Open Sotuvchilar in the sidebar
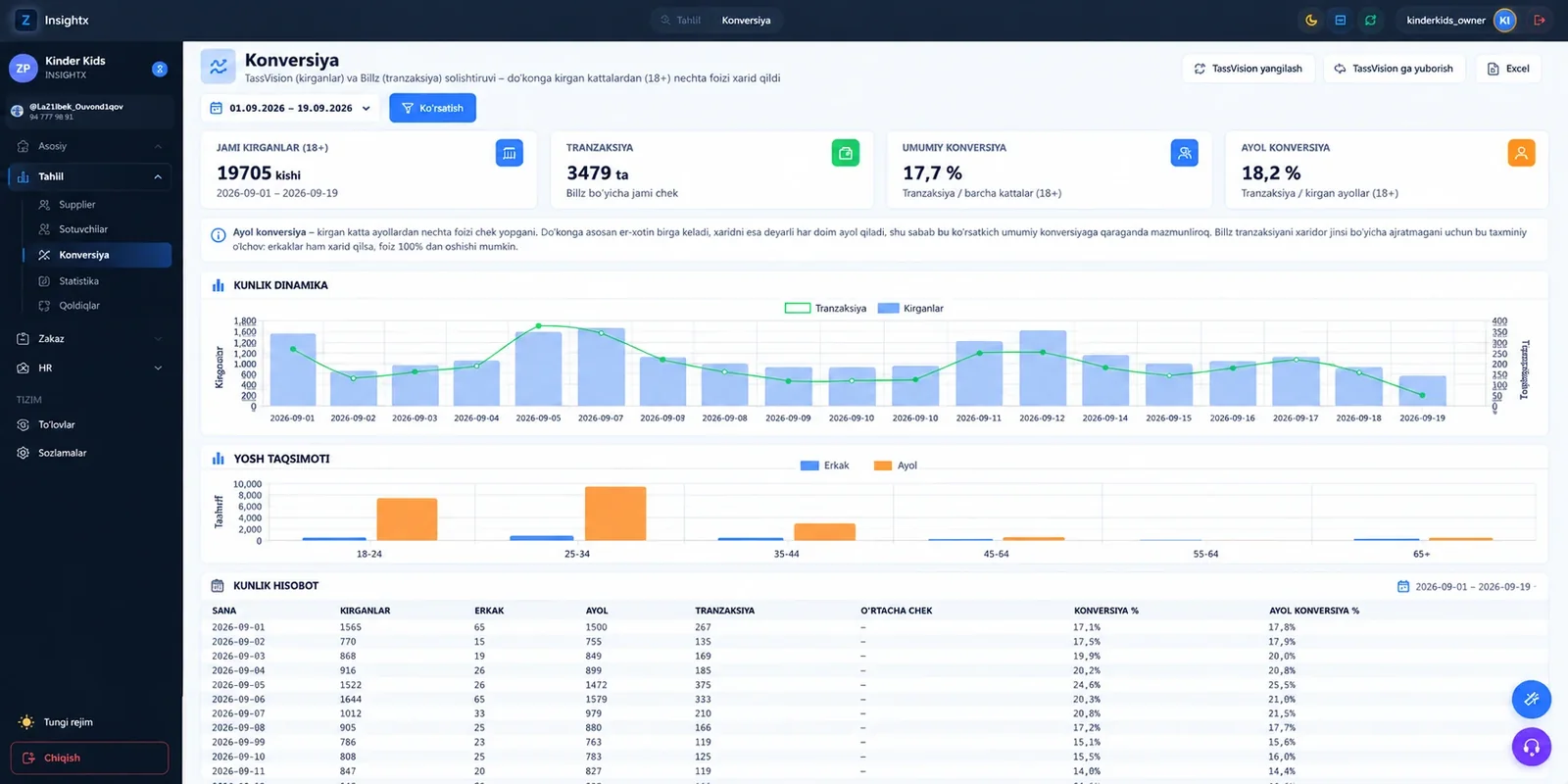The width and height of the screenshot is (1568, 784). [x=83, y=229]
